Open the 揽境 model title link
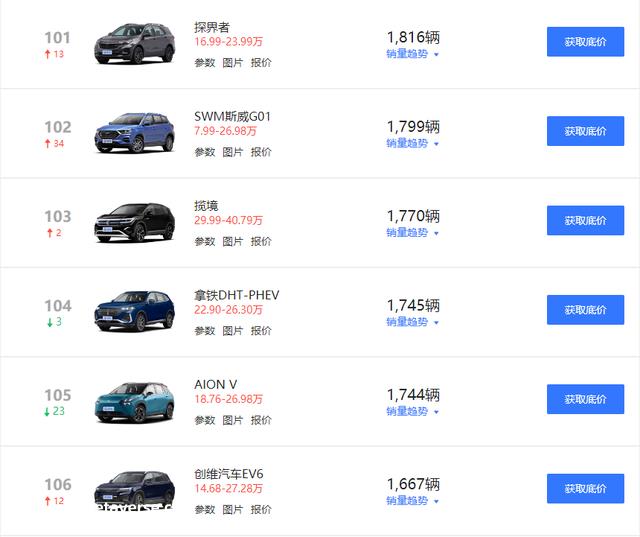Image resolution: width=640 pixels, height=537 pixels. (206, 206)
